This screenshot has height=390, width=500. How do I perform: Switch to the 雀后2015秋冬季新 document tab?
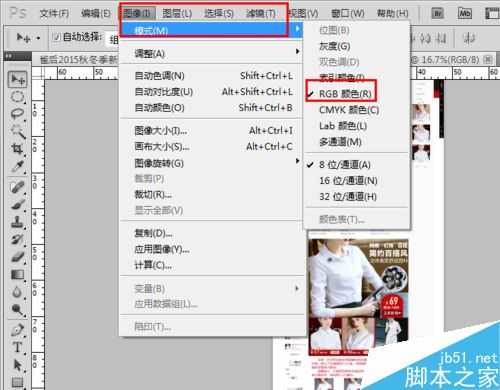point(79,60)
